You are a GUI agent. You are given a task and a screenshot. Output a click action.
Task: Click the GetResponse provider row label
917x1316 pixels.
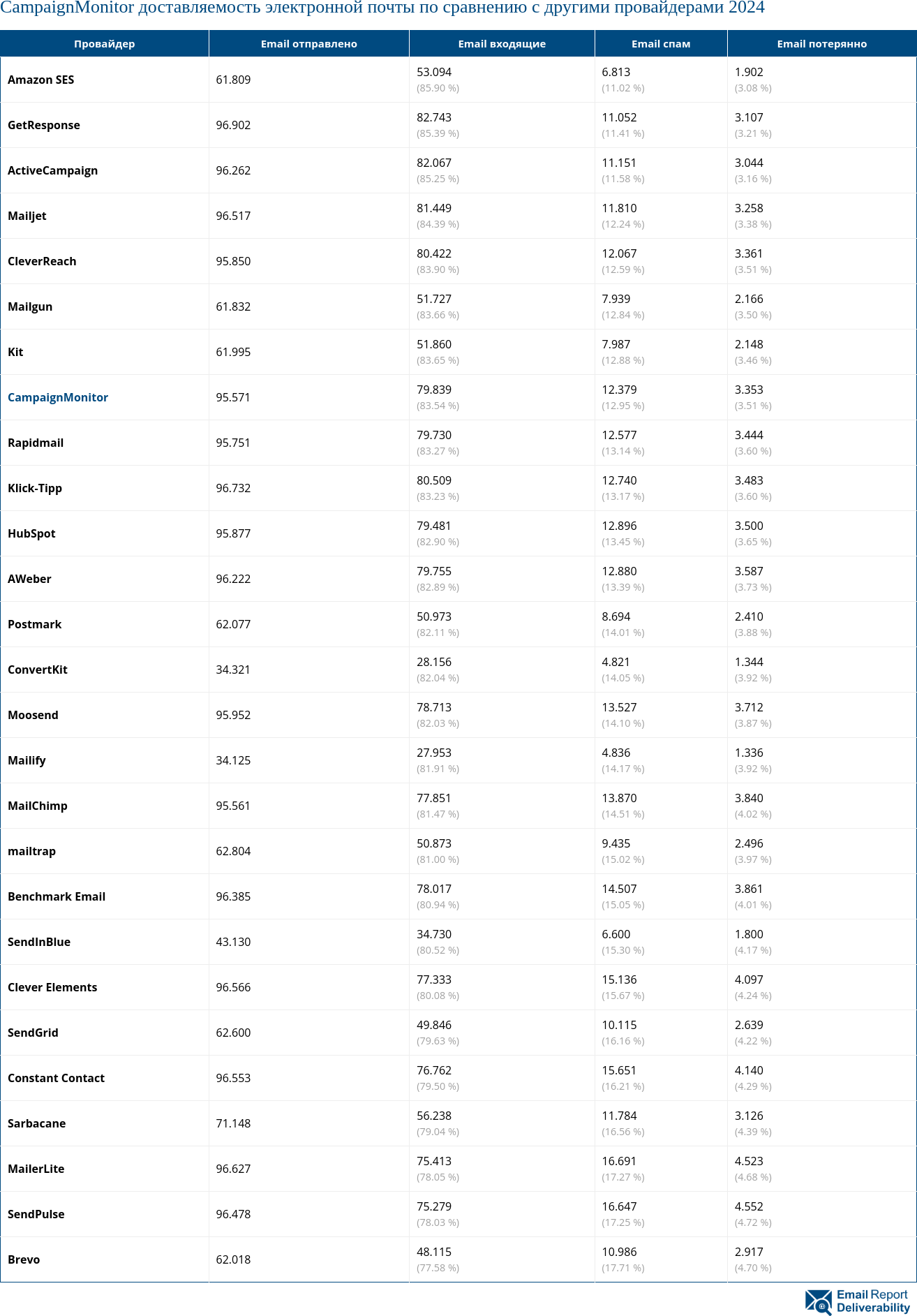[44, 125]
